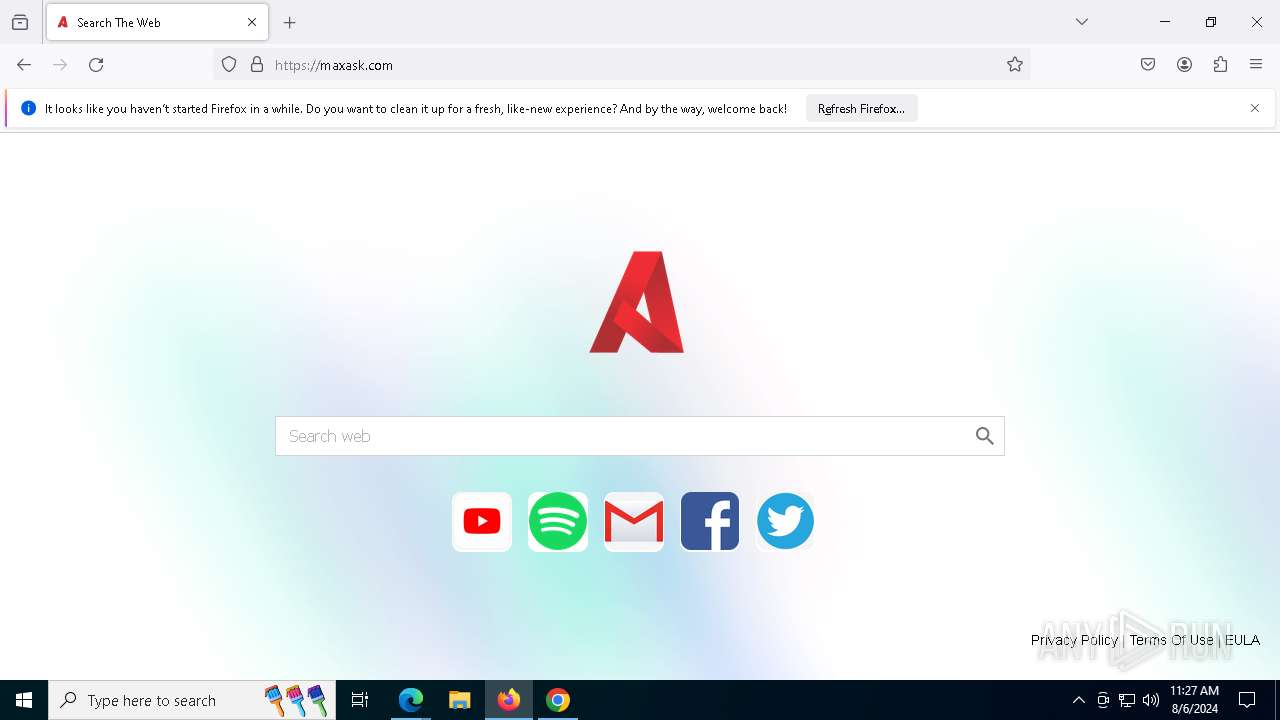This screenshot has height=720, width=1280.
Task: Click the Meet Now tray icon
Action: tap(1103, 700)
